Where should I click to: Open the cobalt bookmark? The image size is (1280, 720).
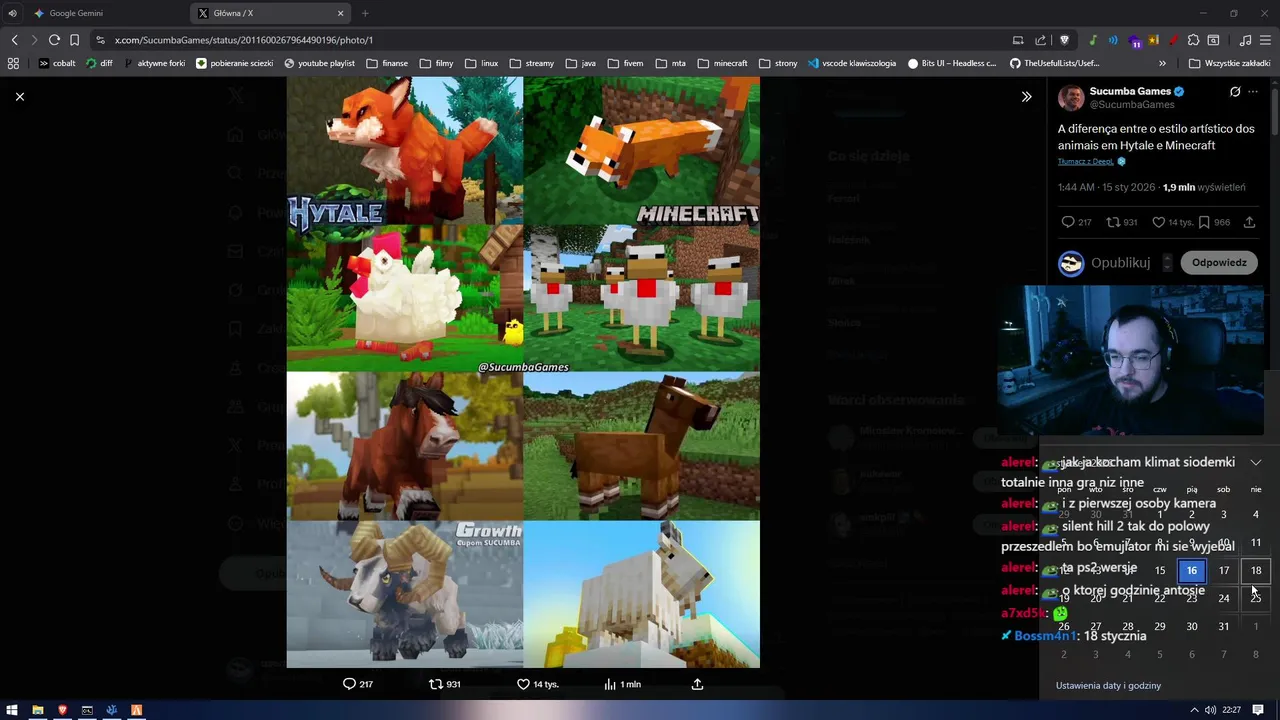[x=57, y=63]
